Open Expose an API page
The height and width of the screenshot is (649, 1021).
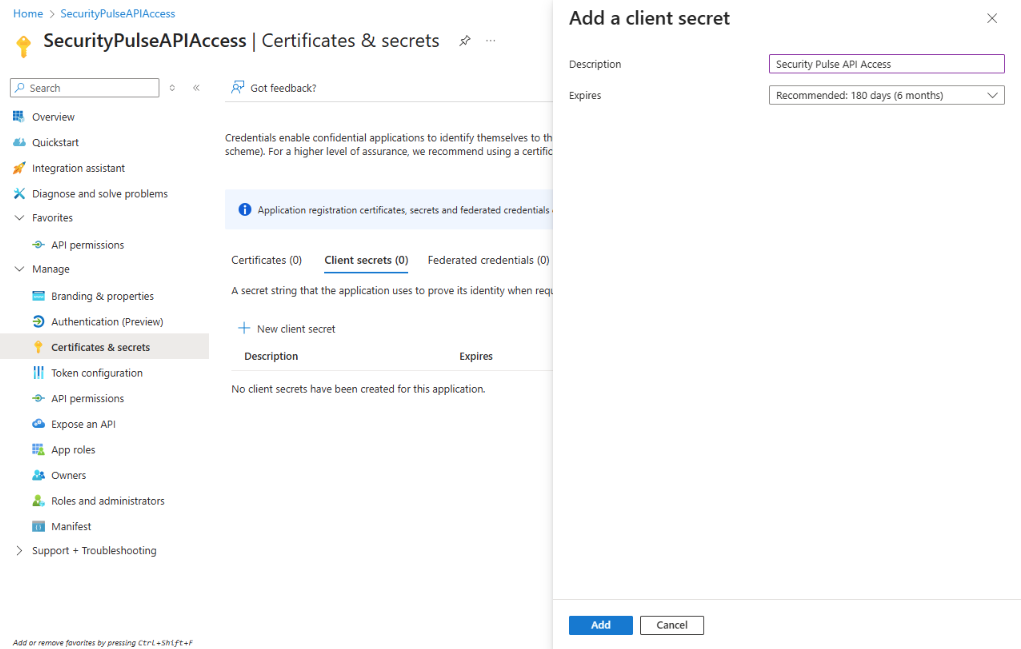(x=83, y=424)
